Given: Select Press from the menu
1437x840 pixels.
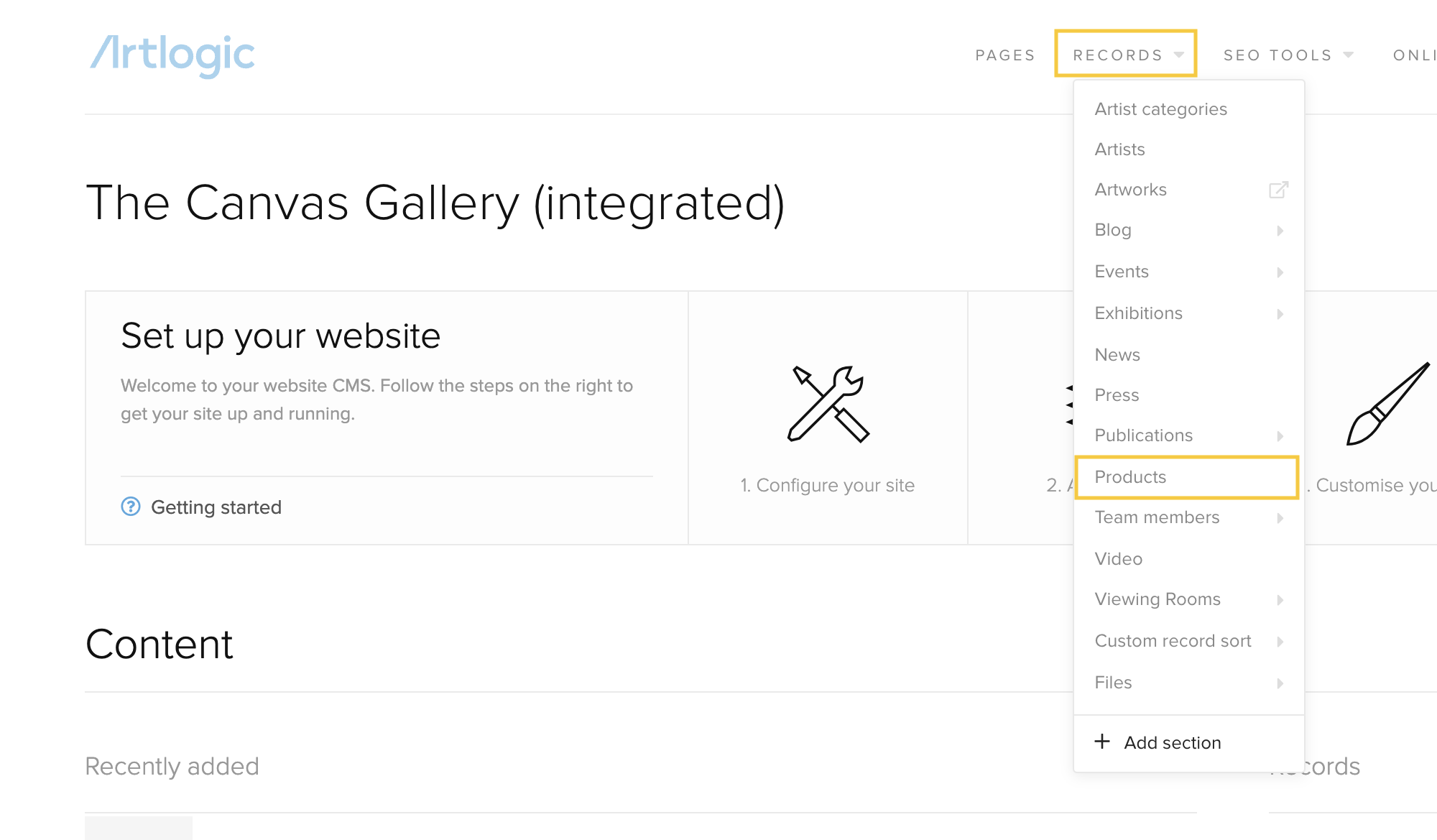Looking at the screenshot, I should [x=1189, y=395].
